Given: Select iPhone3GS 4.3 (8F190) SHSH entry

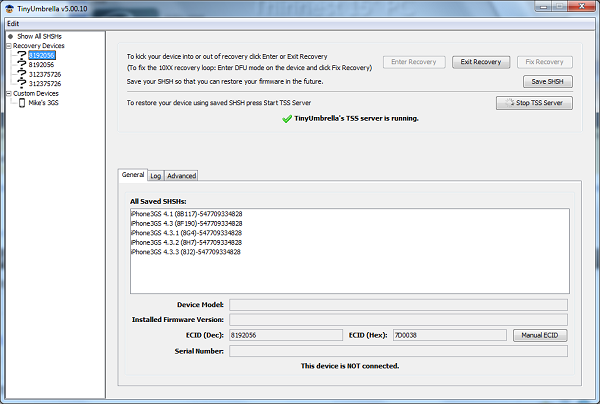Looking at the screenshot, I should coord(186,223).
